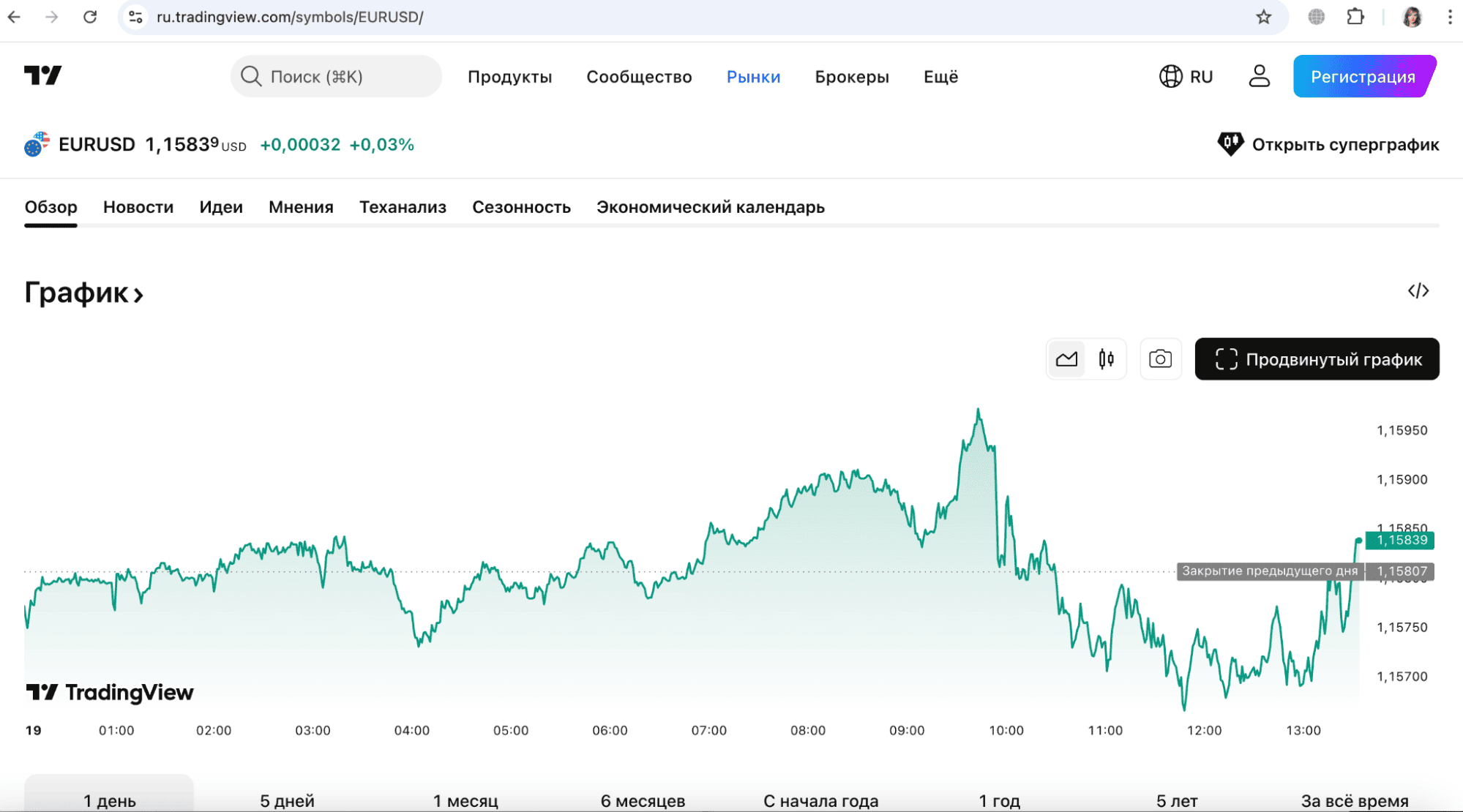Select the 5 дней time range

tap(287, 800)
